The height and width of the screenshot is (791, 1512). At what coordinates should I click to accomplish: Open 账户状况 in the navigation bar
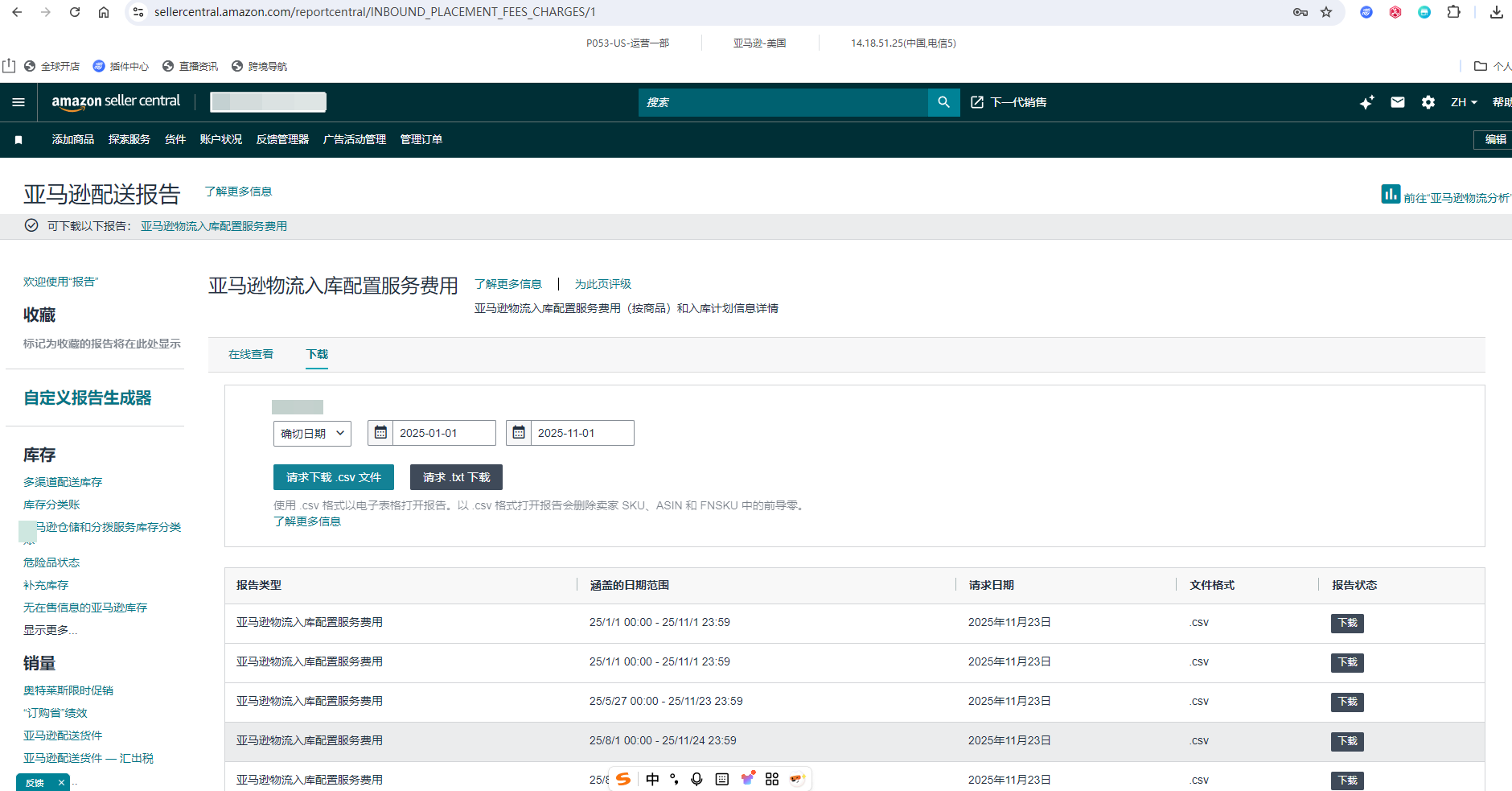pos(221,139)
